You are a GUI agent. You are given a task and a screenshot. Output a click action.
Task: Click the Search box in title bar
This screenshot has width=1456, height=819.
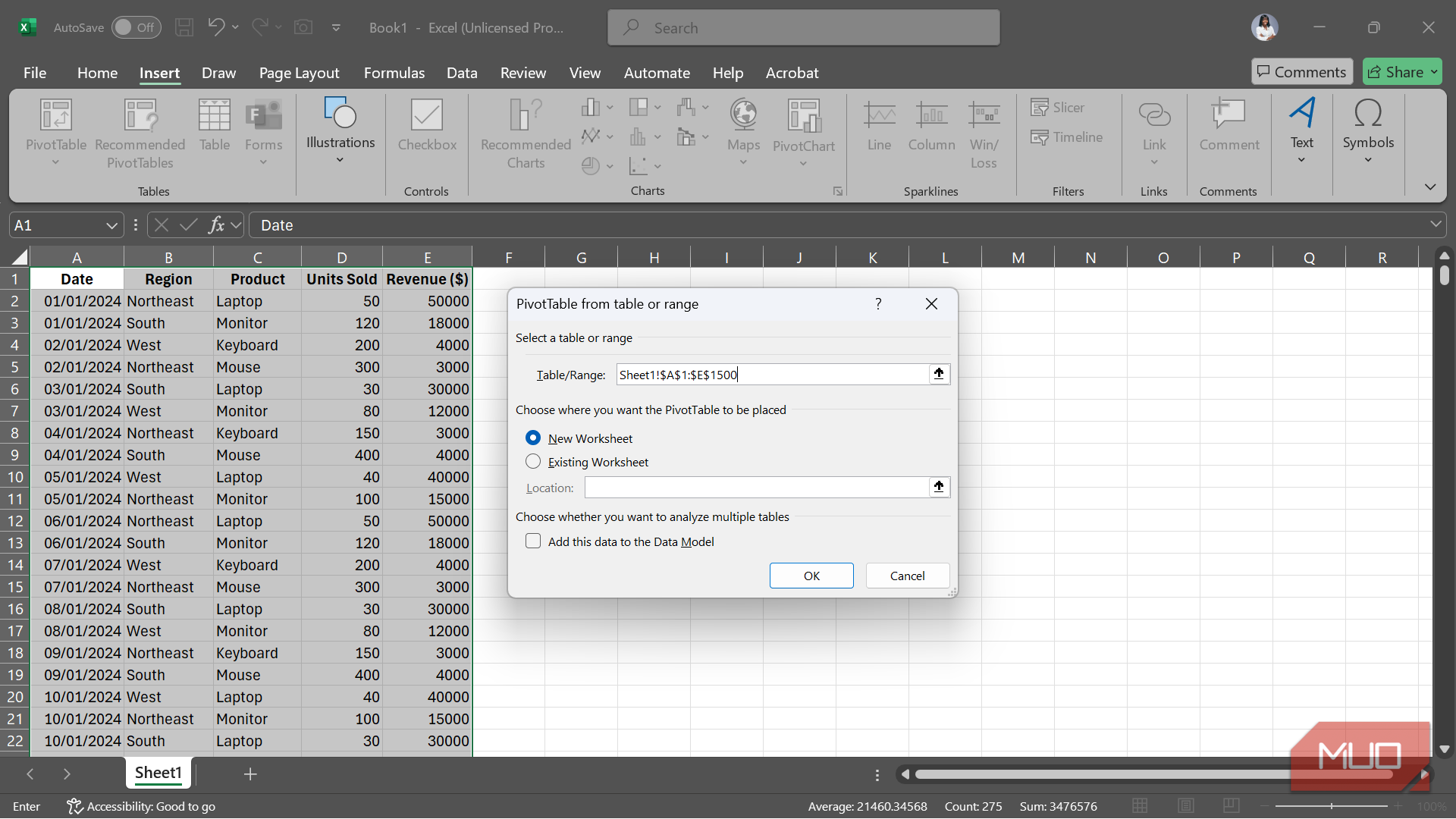tap(803, 27)
